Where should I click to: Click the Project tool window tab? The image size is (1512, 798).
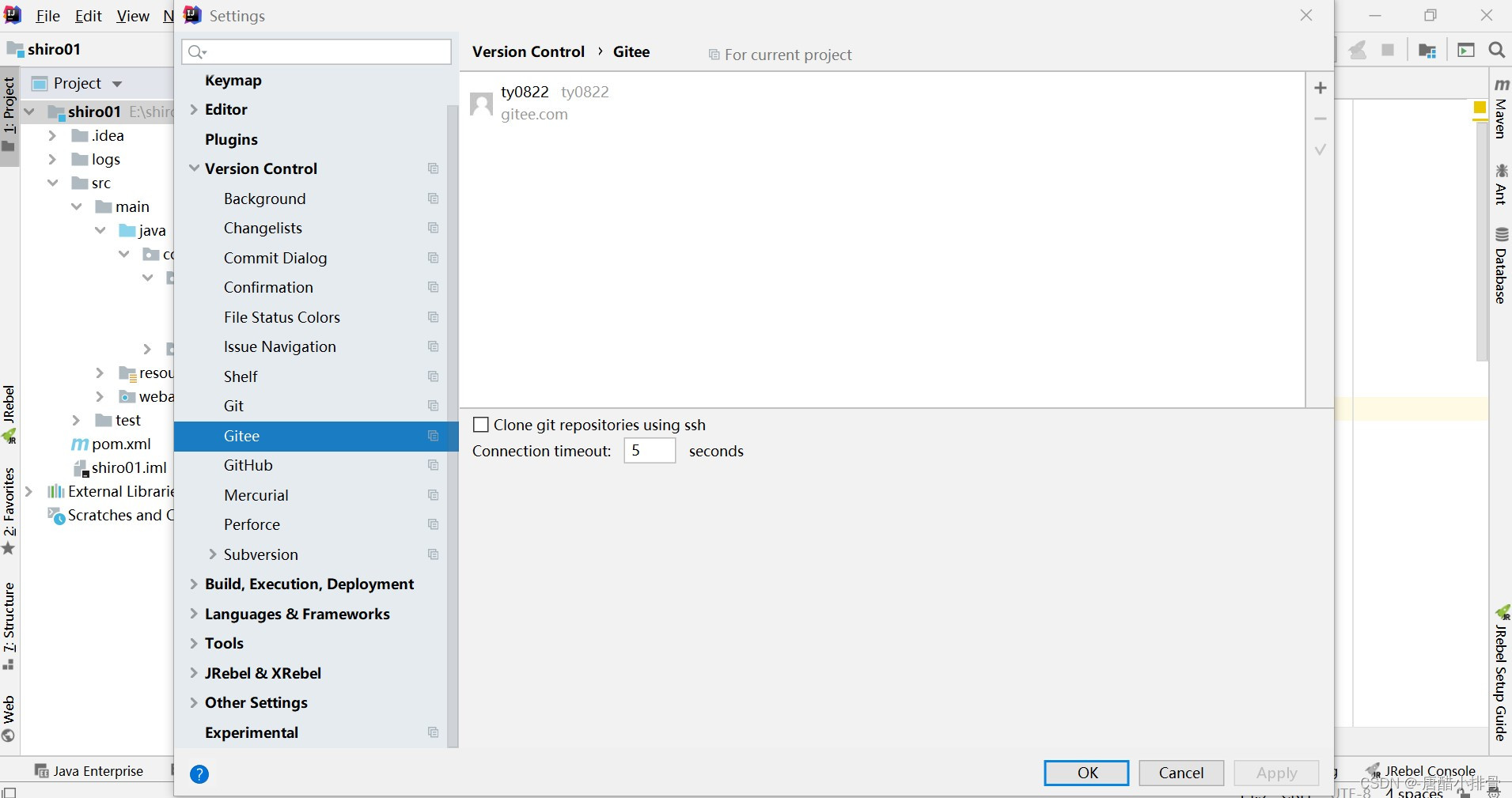(9, 115)
